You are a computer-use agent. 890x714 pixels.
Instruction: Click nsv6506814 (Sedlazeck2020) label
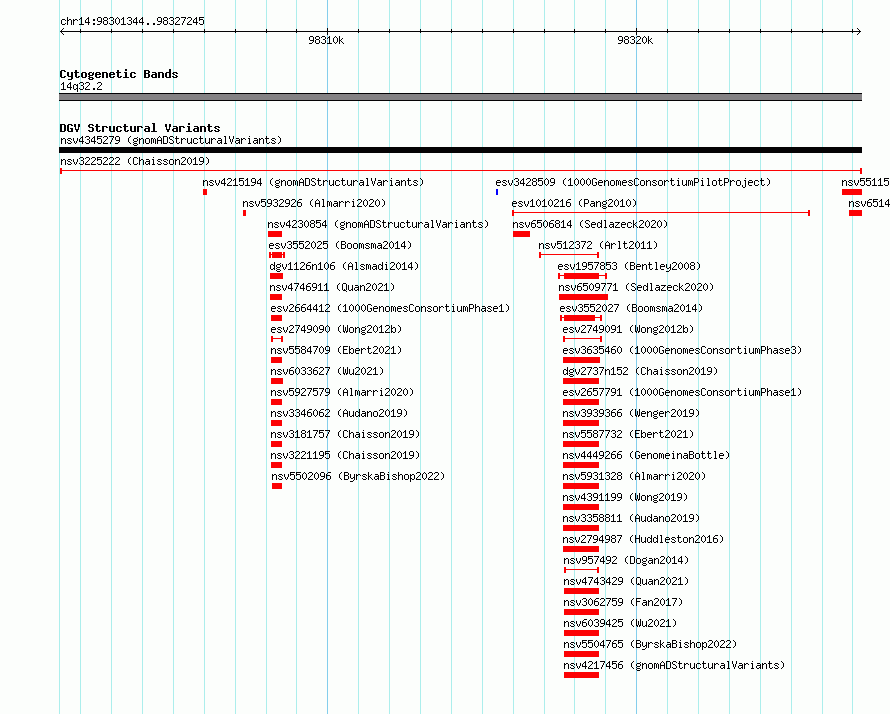(x=590, y=224)
